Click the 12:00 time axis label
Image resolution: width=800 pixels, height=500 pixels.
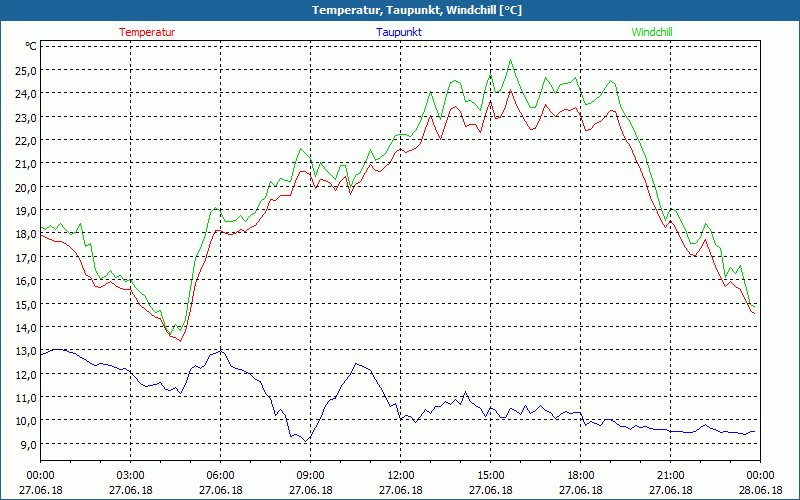(x=400, y=475)
